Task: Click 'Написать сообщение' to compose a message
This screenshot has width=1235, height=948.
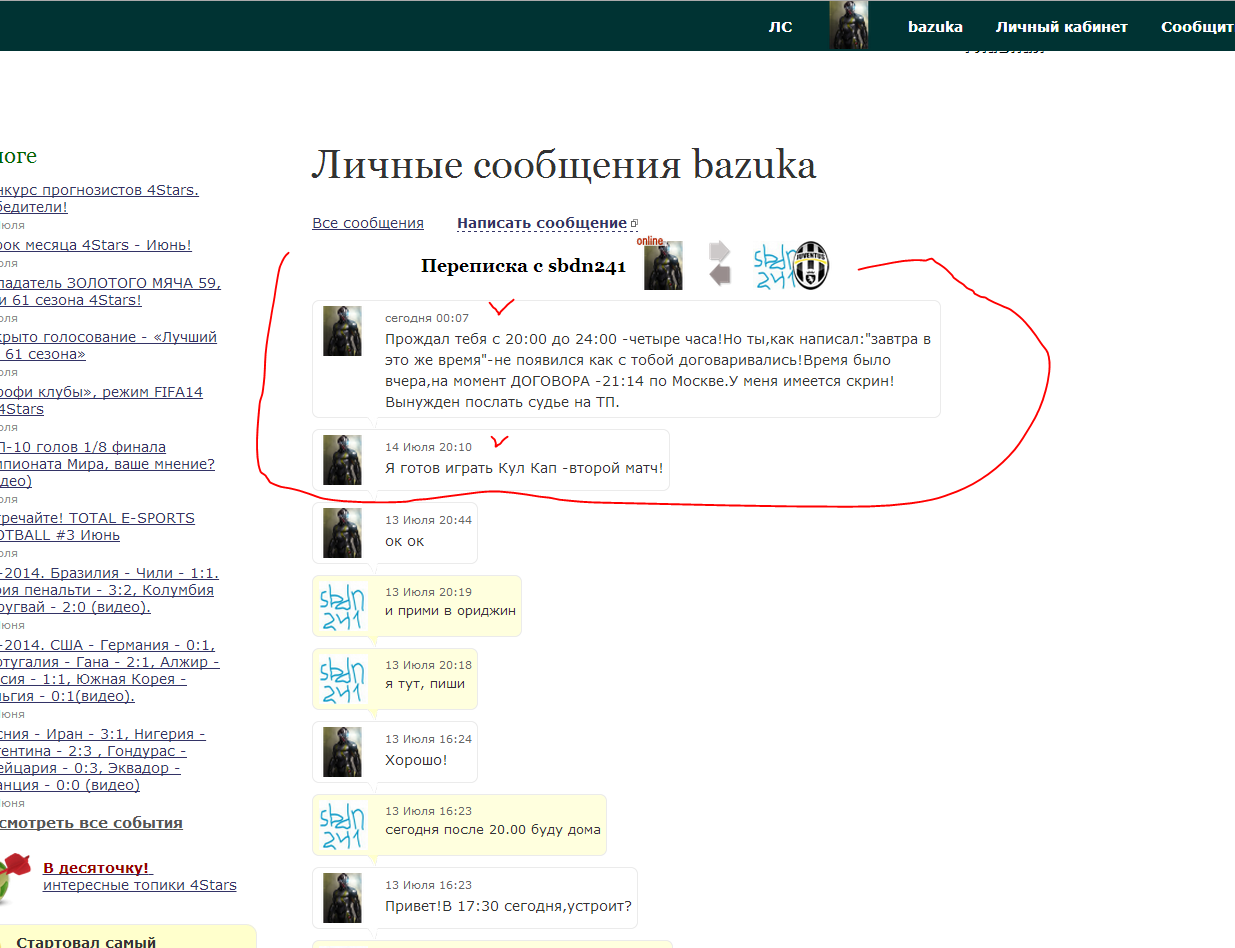Action: coord(542,223)
